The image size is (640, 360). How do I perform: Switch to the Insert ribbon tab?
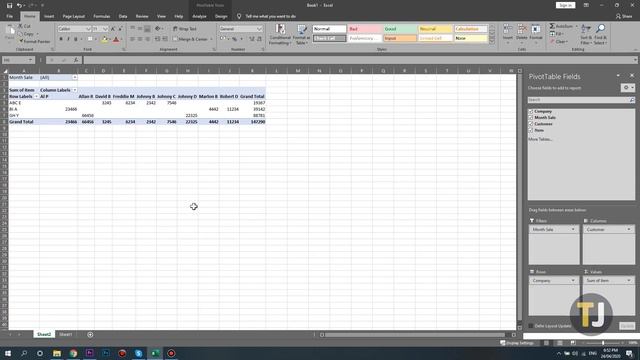pos(49,16)
